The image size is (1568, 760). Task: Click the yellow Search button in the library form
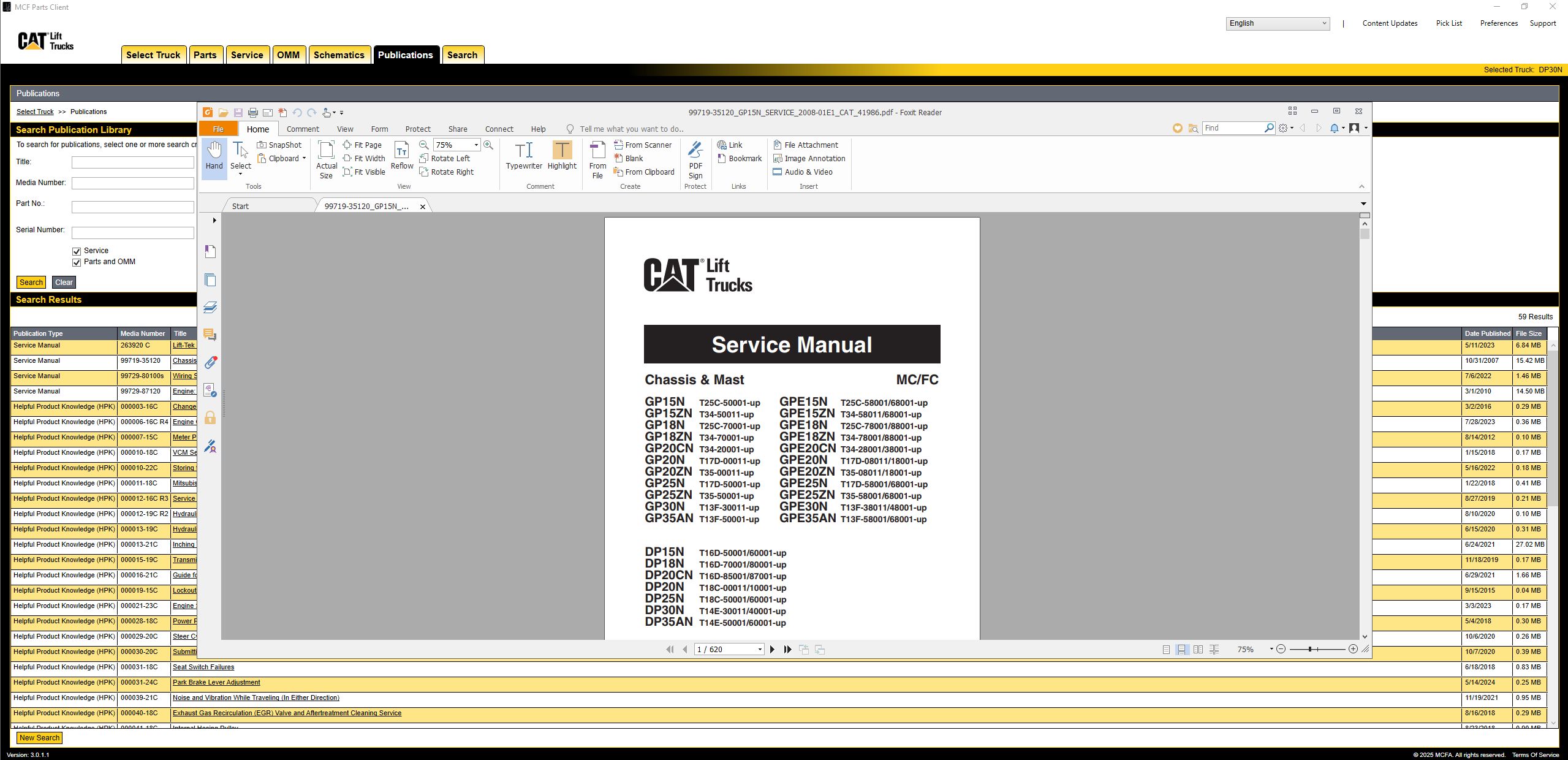(31, 283)
